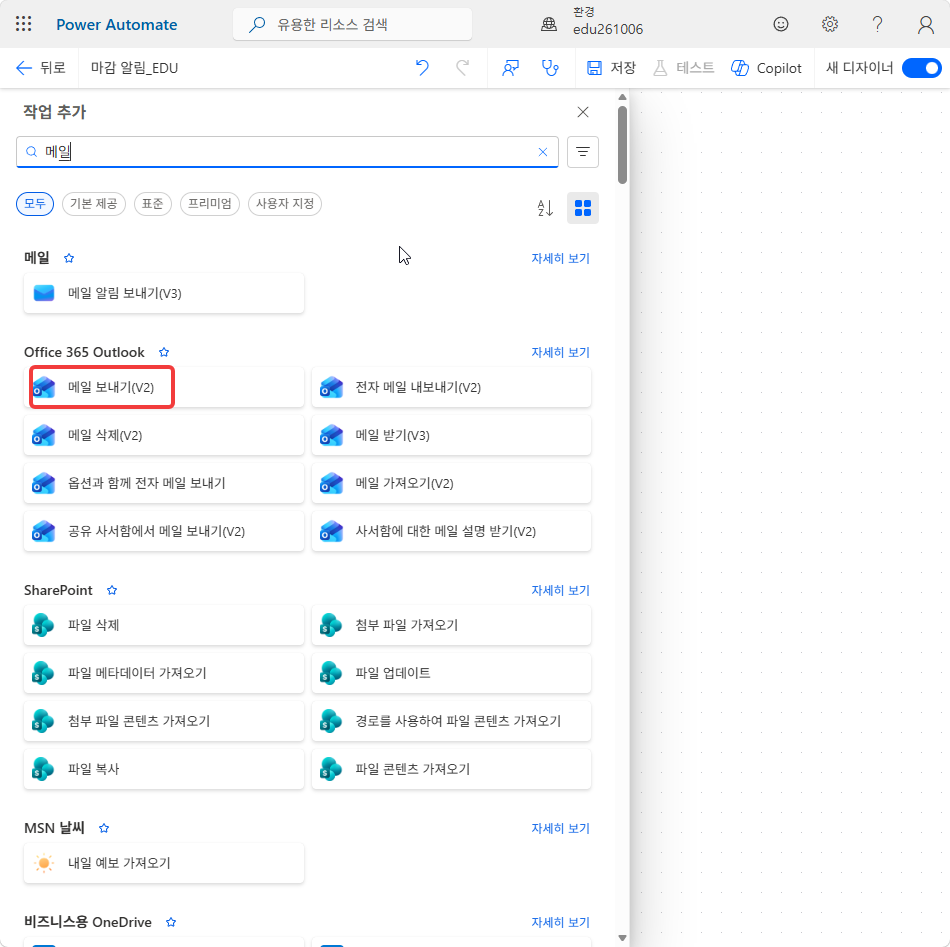Screen dimensions: 950x947
Task: Choose 메일 삭제(V2) action
Action: (x=164, y=435)
